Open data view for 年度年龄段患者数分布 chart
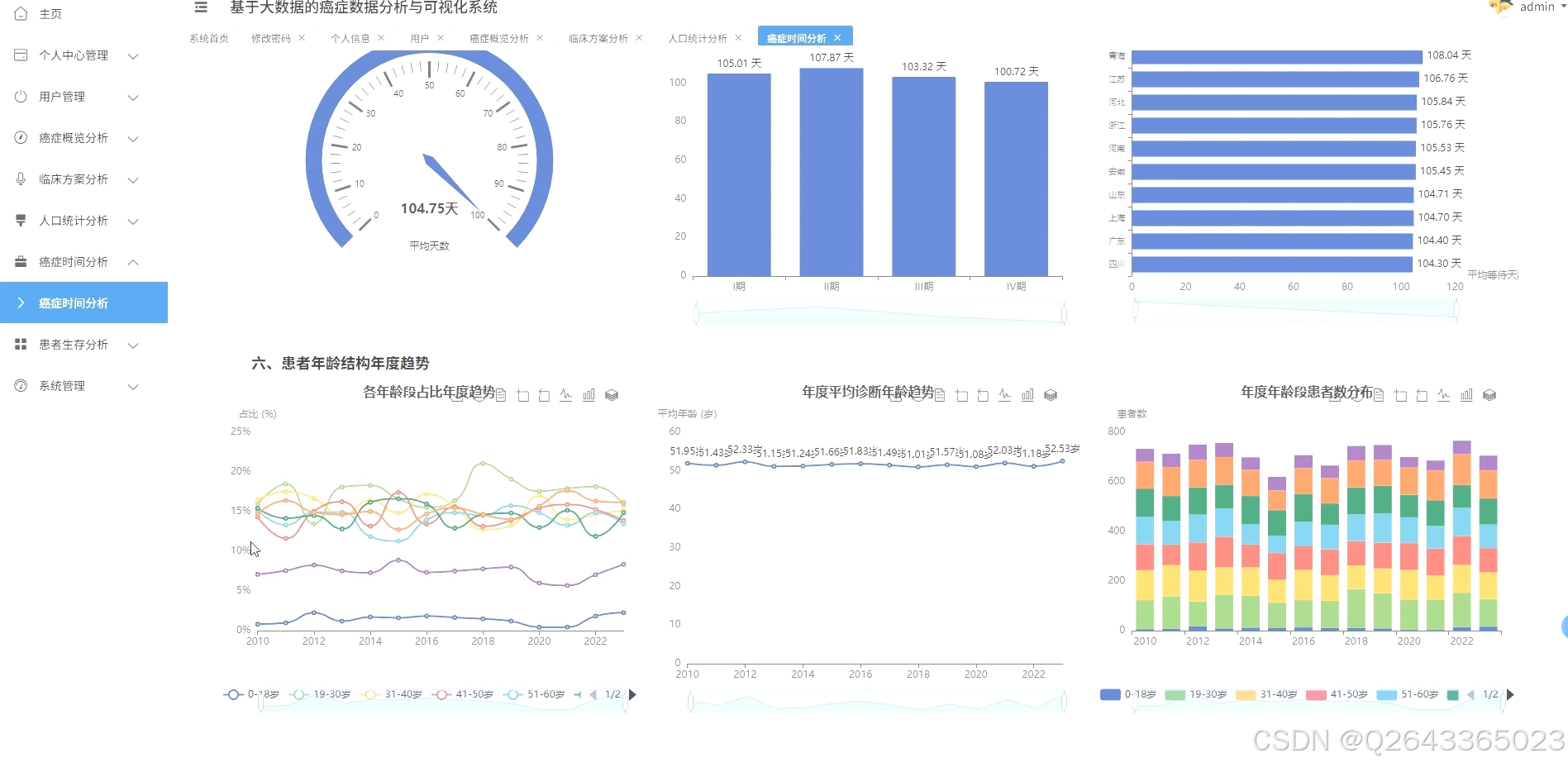The height and width of the screenshot is (767, 1568). point(1379,395)
